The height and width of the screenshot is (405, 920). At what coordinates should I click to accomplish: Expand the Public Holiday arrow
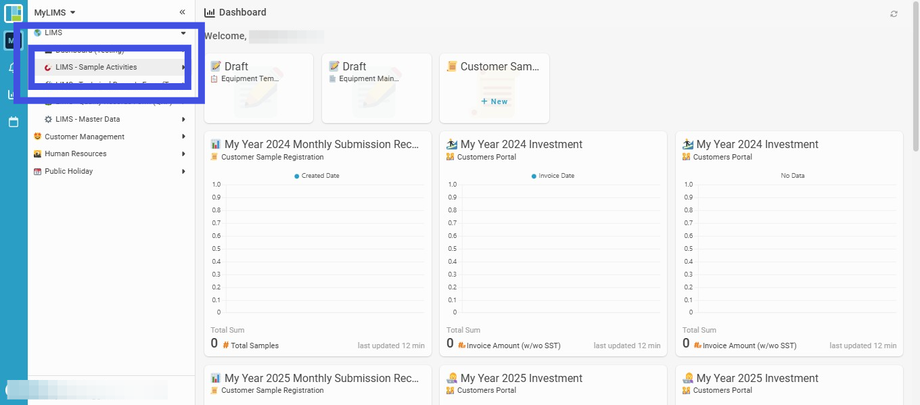pos(183,171)
